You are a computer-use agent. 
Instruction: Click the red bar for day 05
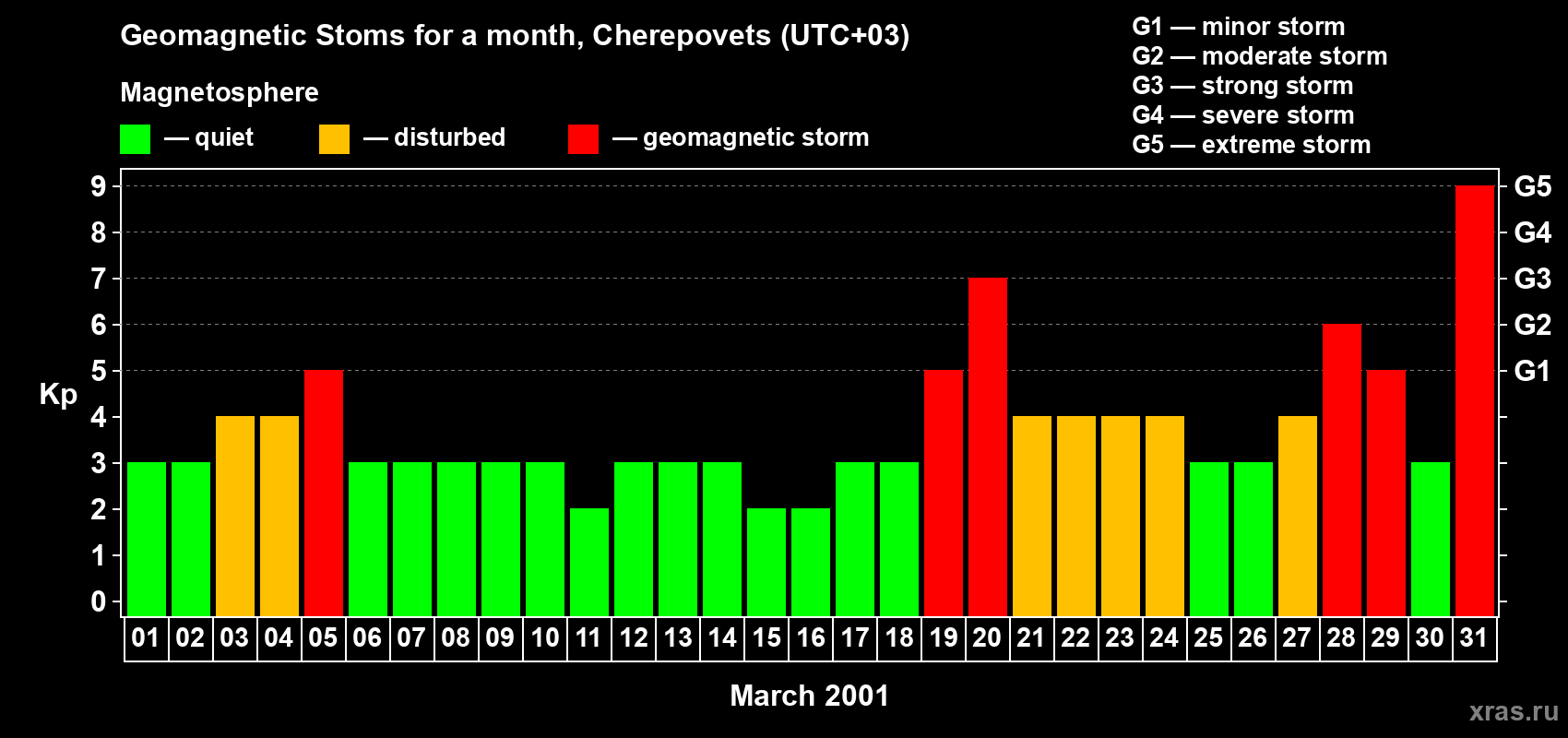324,494
